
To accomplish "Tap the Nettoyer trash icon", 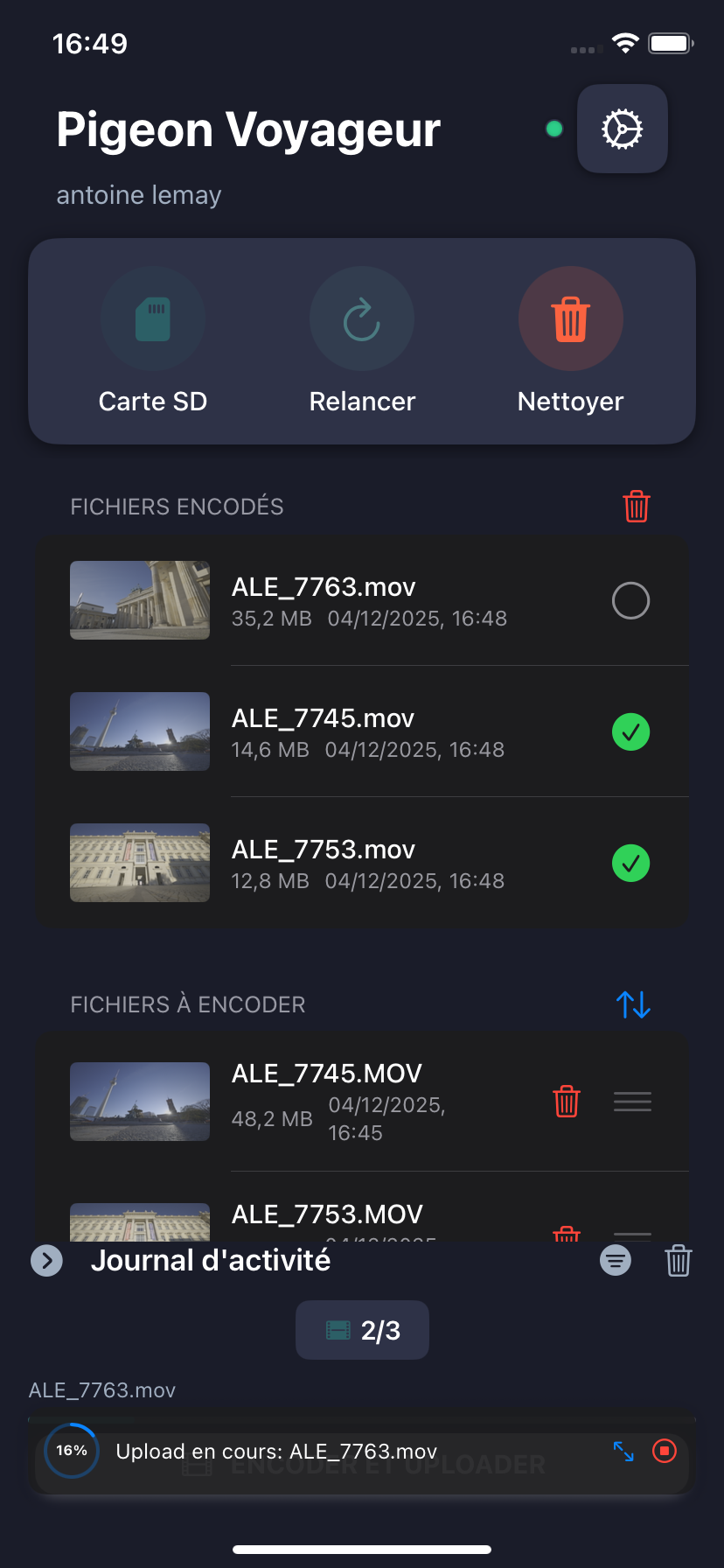I will (x=570, y=318).
